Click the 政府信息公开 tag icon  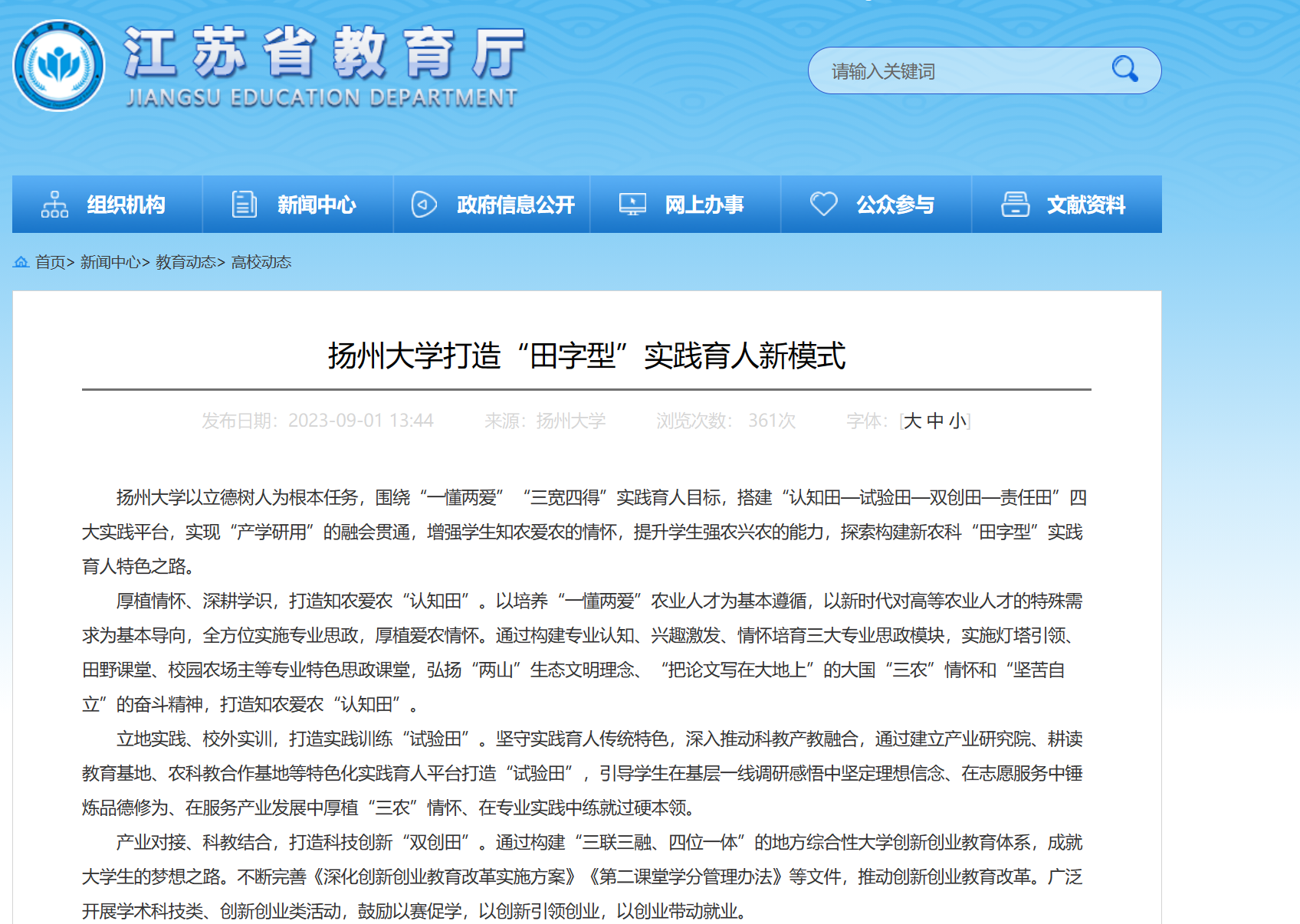424,205
